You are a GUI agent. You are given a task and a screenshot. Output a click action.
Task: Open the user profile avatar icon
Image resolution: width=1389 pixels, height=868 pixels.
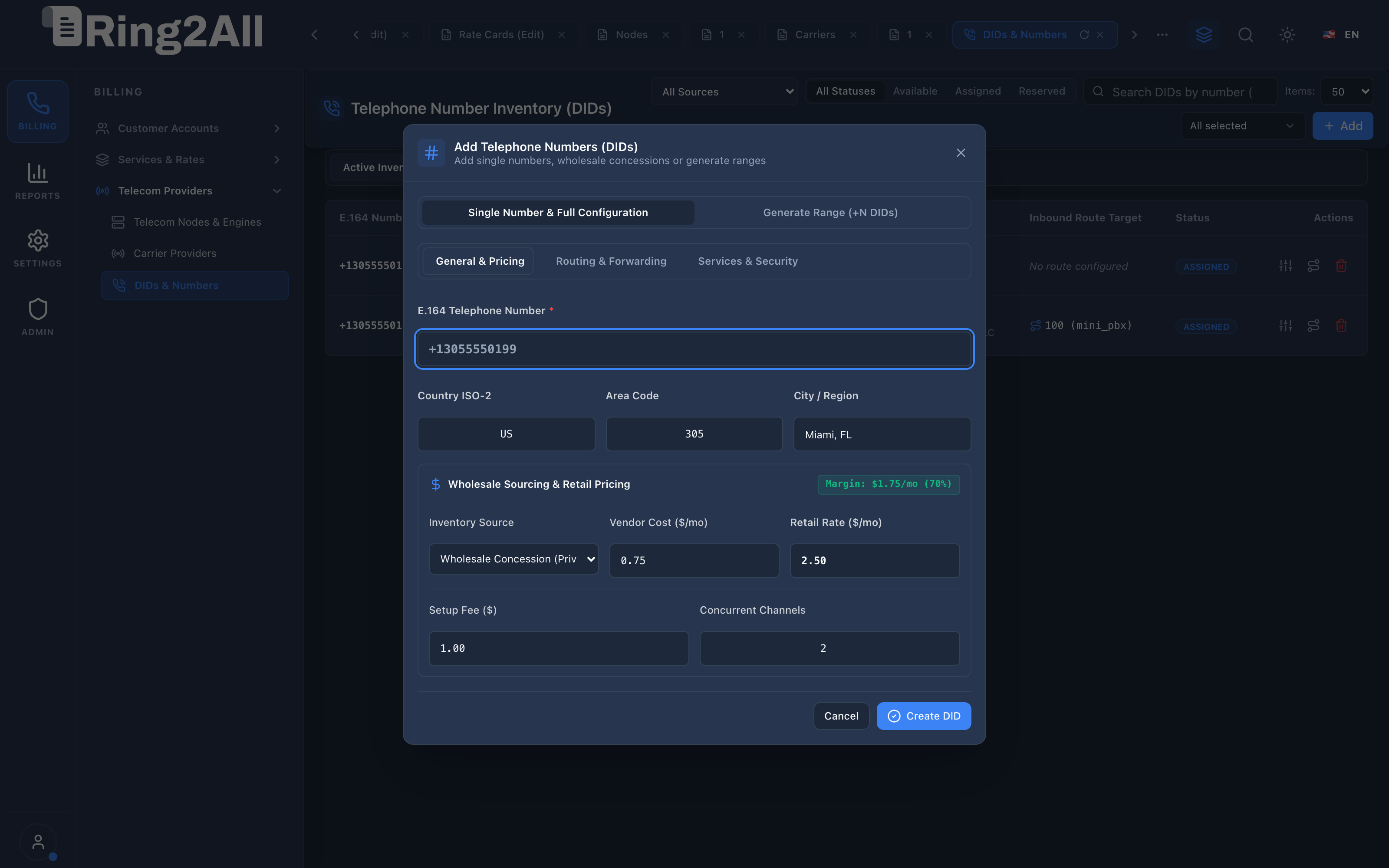[38, 842]
